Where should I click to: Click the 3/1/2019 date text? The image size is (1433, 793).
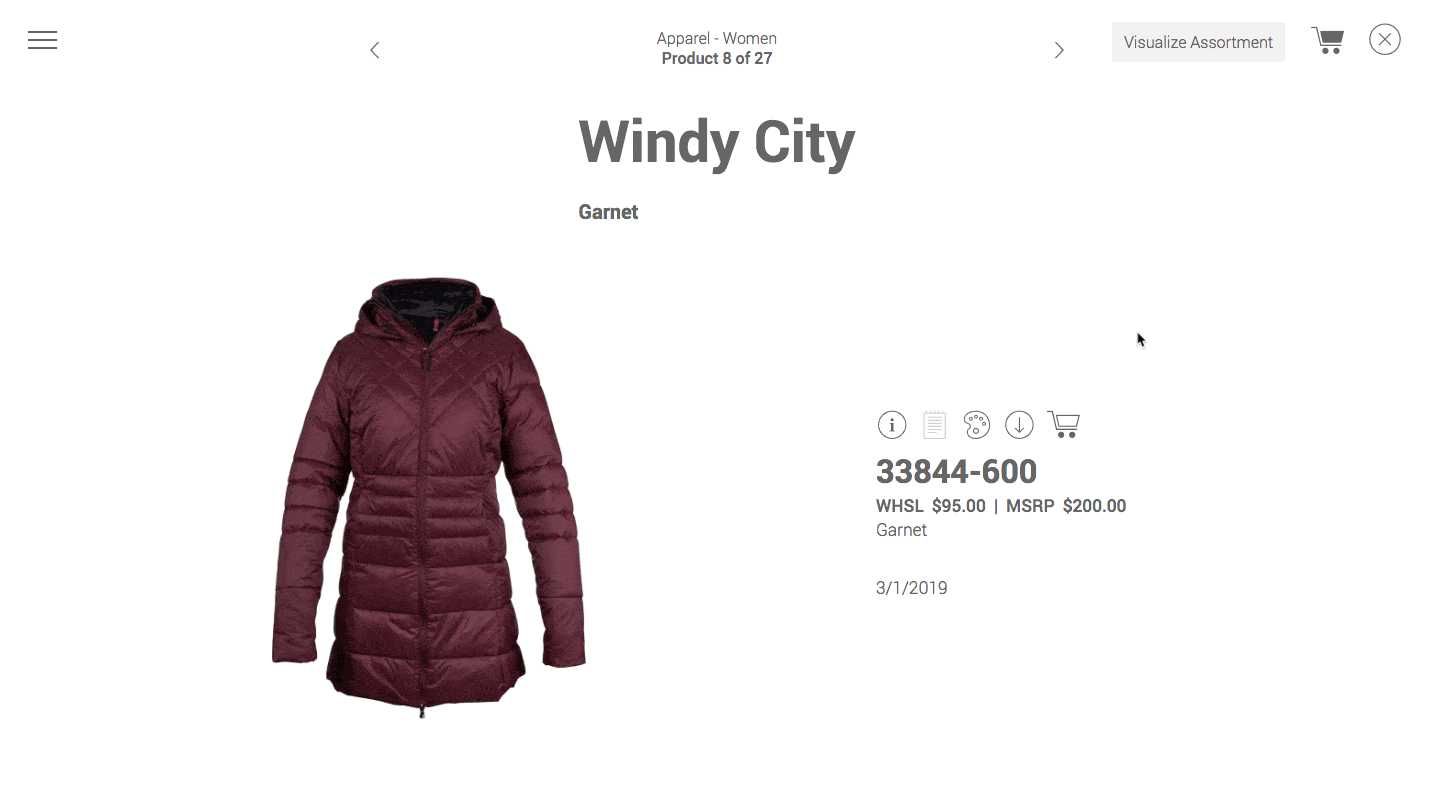[x=912, y=588]
